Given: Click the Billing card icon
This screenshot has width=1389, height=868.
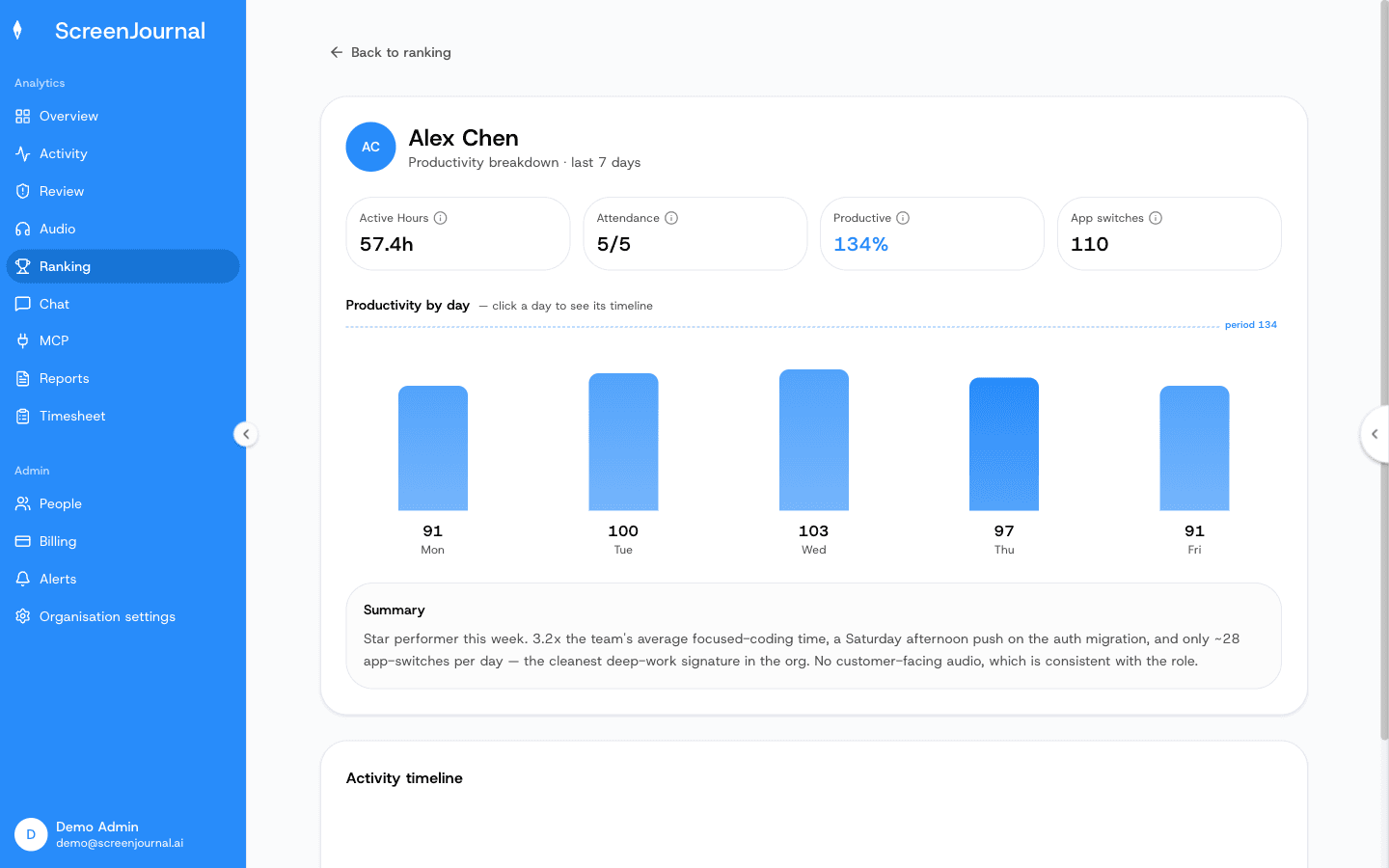Looking at the screenshot, I should [23, 542].
